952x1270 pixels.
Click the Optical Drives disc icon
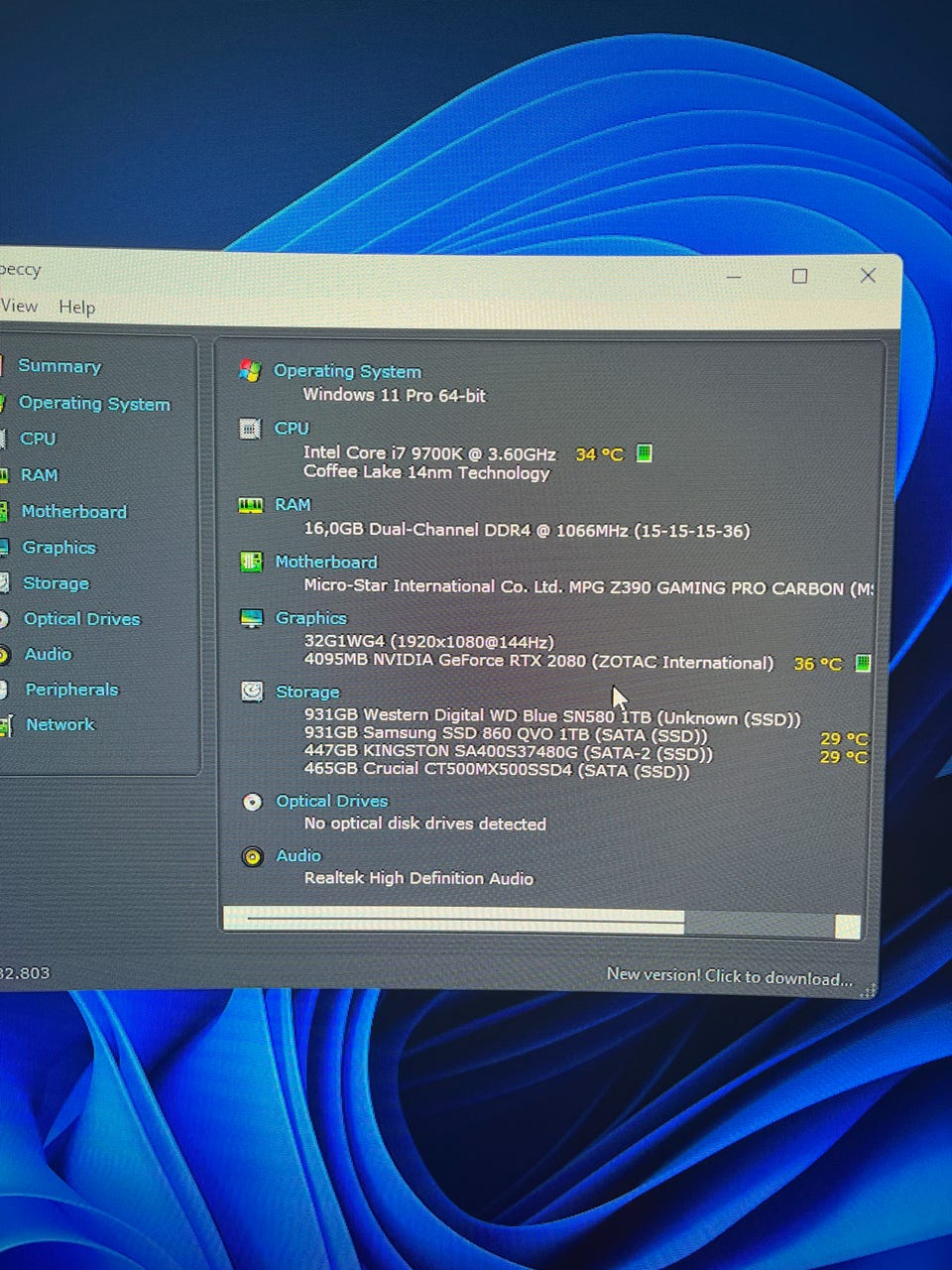click(x=253, y=802)
